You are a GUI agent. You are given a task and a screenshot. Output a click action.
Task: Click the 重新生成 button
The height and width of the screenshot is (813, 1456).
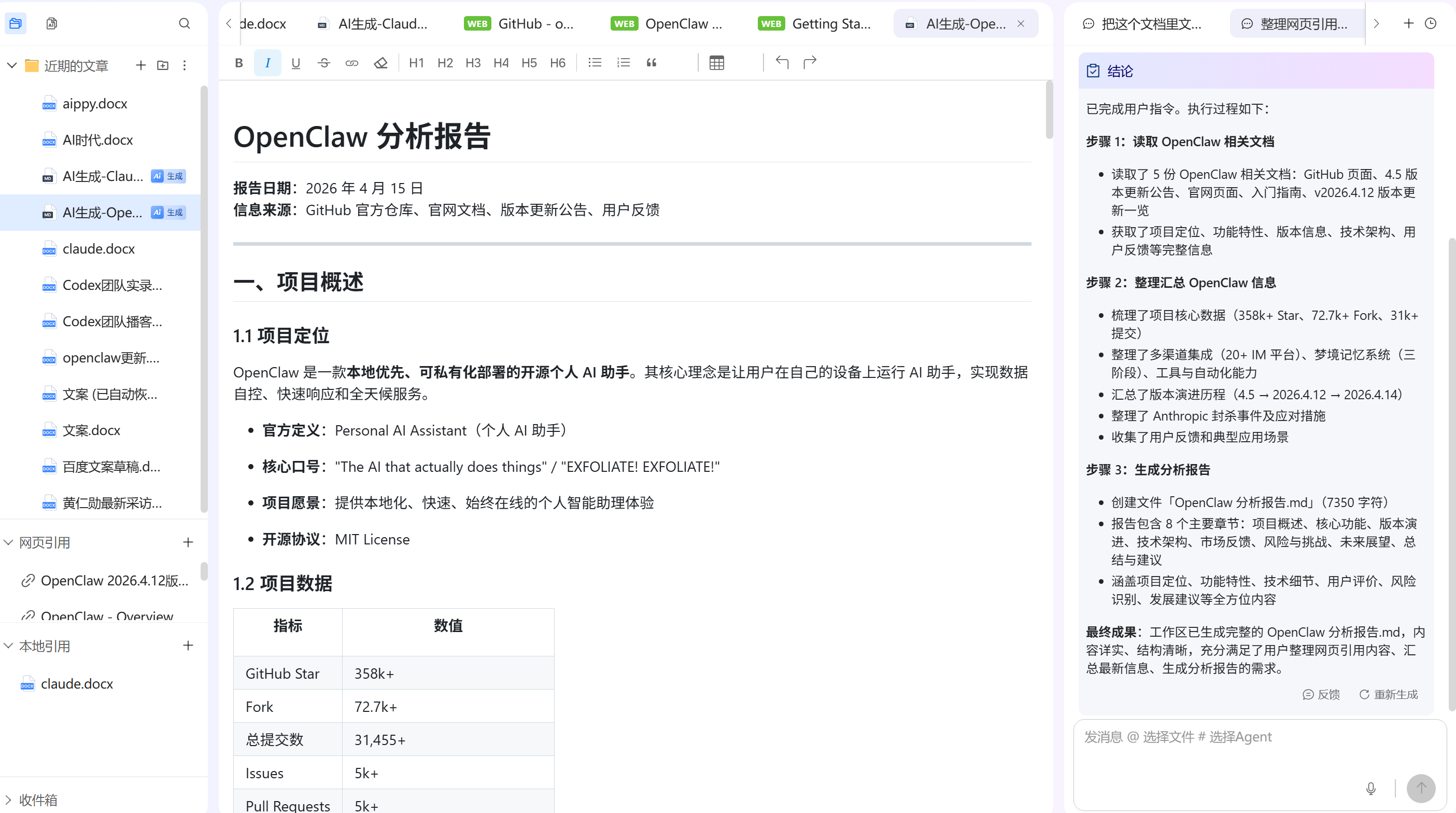click(x=1388, y=694)
